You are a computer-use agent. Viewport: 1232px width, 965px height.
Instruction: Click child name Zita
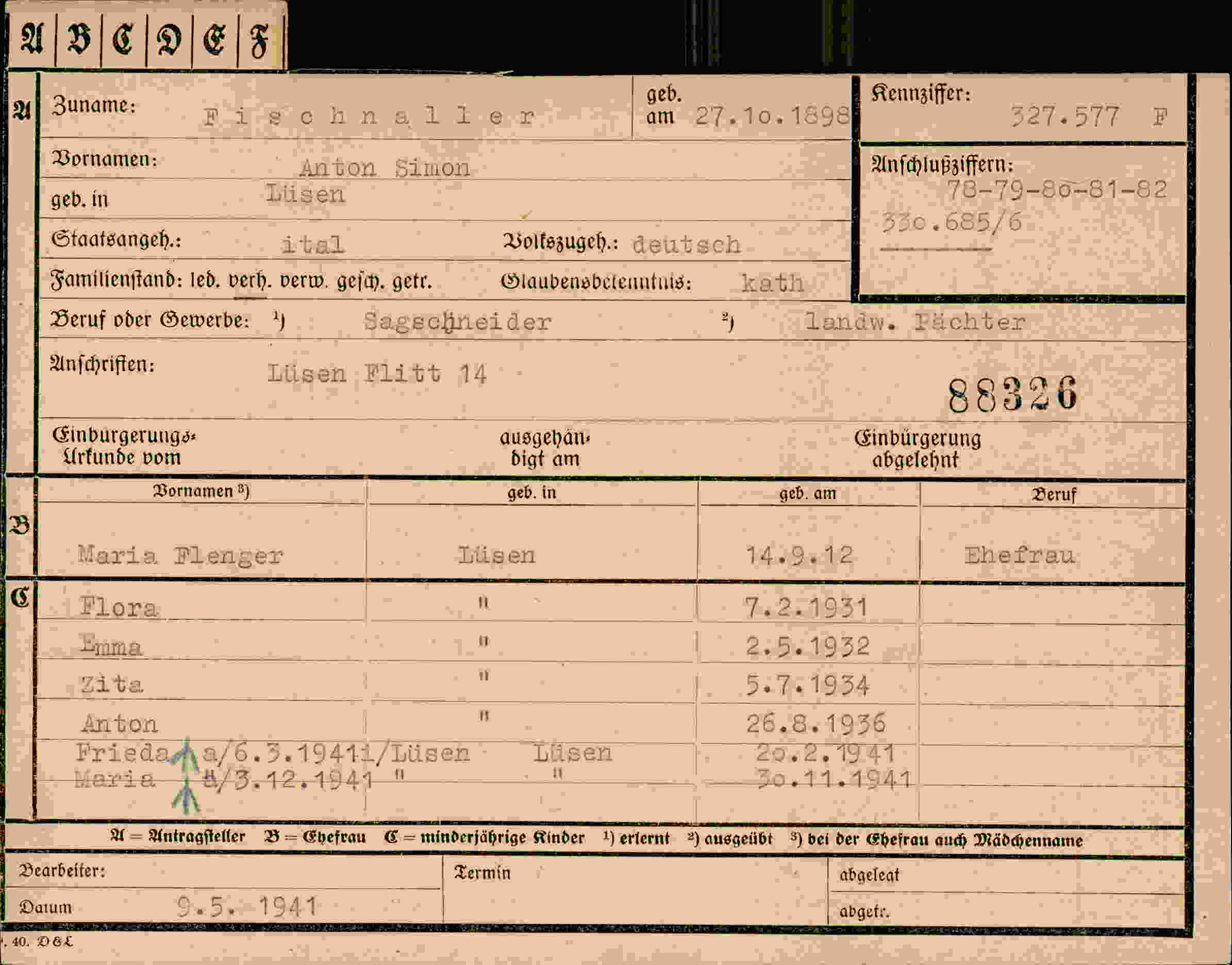[111, 685]
